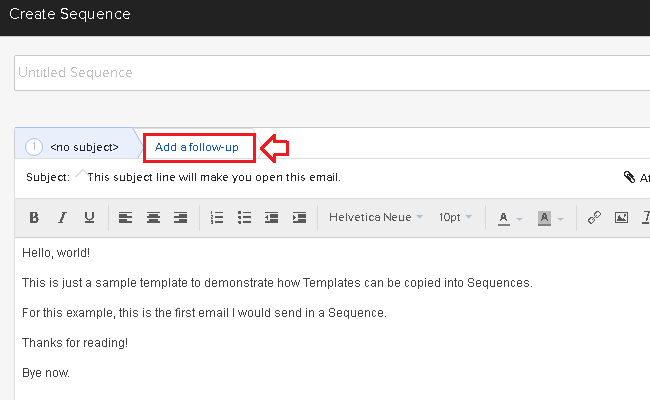Increase paragraph indent

pyautogui.click(x=299, y=217)
